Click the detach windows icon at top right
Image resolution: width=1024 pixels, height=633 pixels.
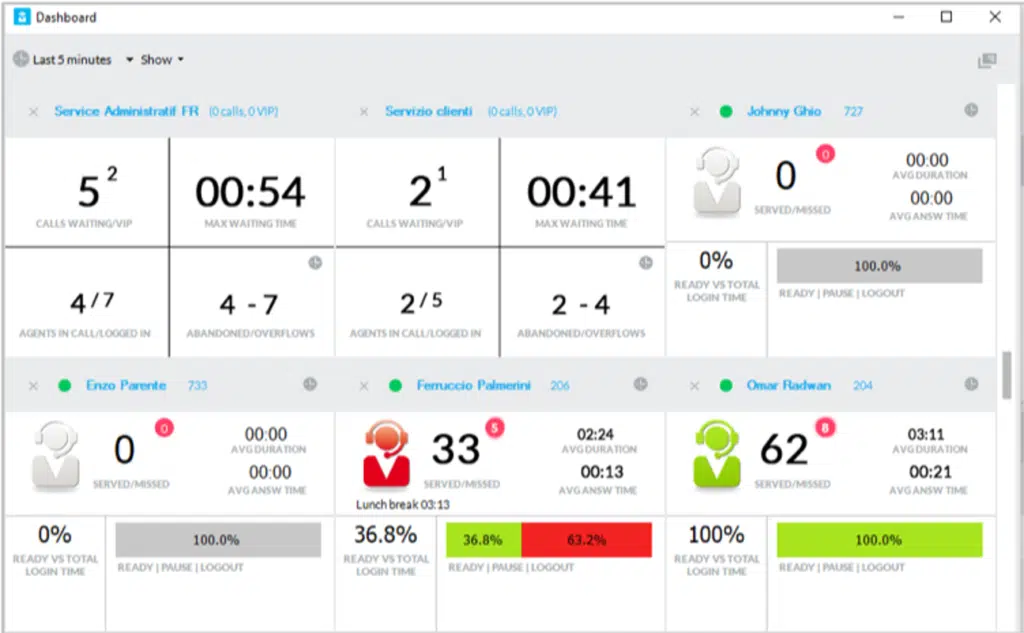click(x=987, y=61)
